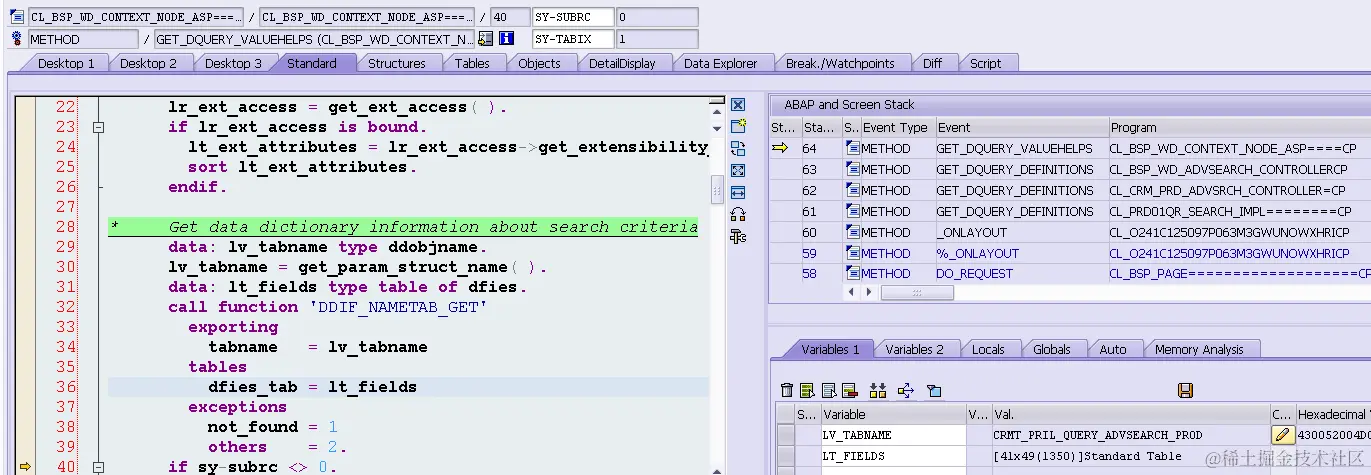Click the SY-TABIX variable field

[573, 39]
